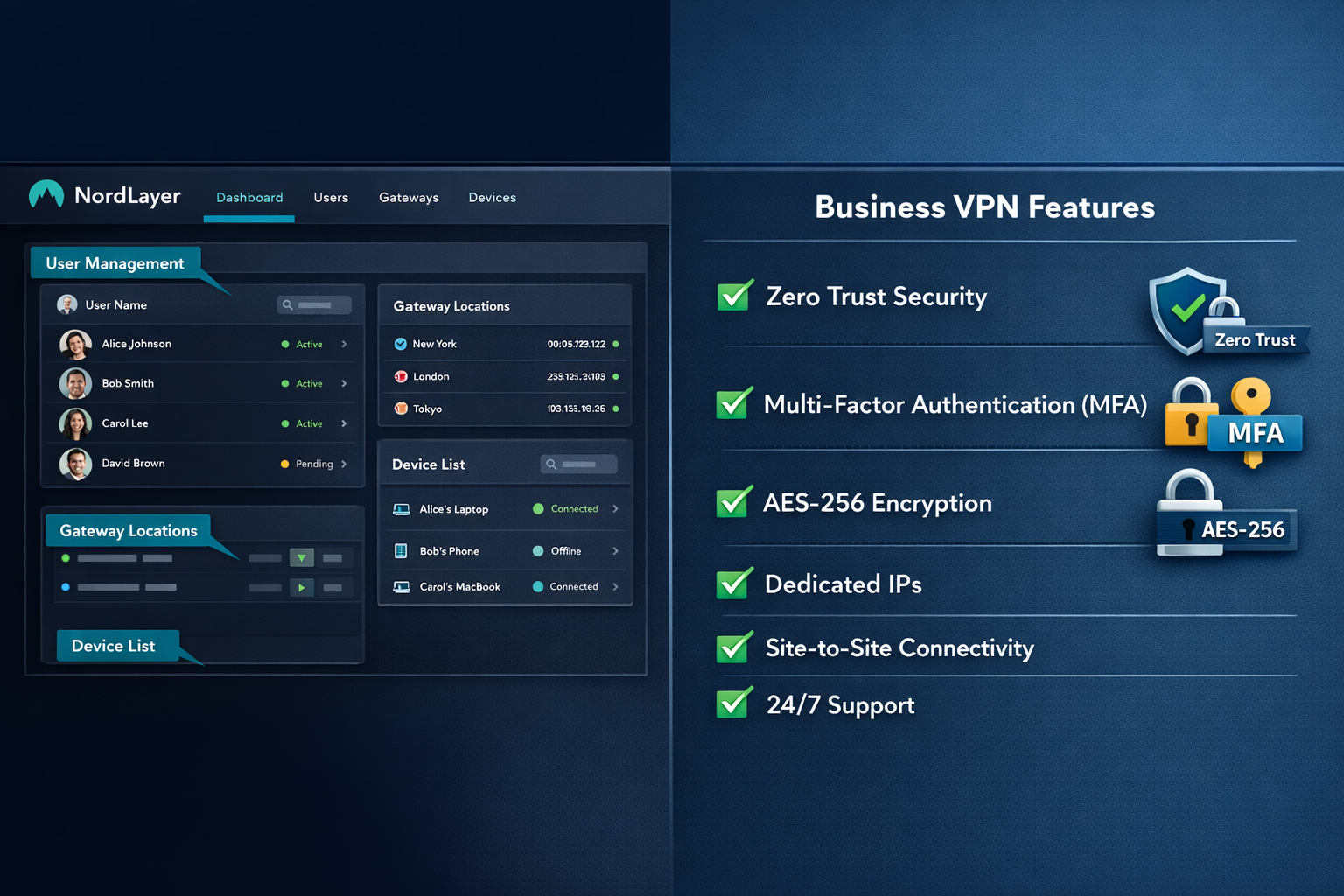Click the Device List callout label
1344x896 pixels.
coord(118,646)
